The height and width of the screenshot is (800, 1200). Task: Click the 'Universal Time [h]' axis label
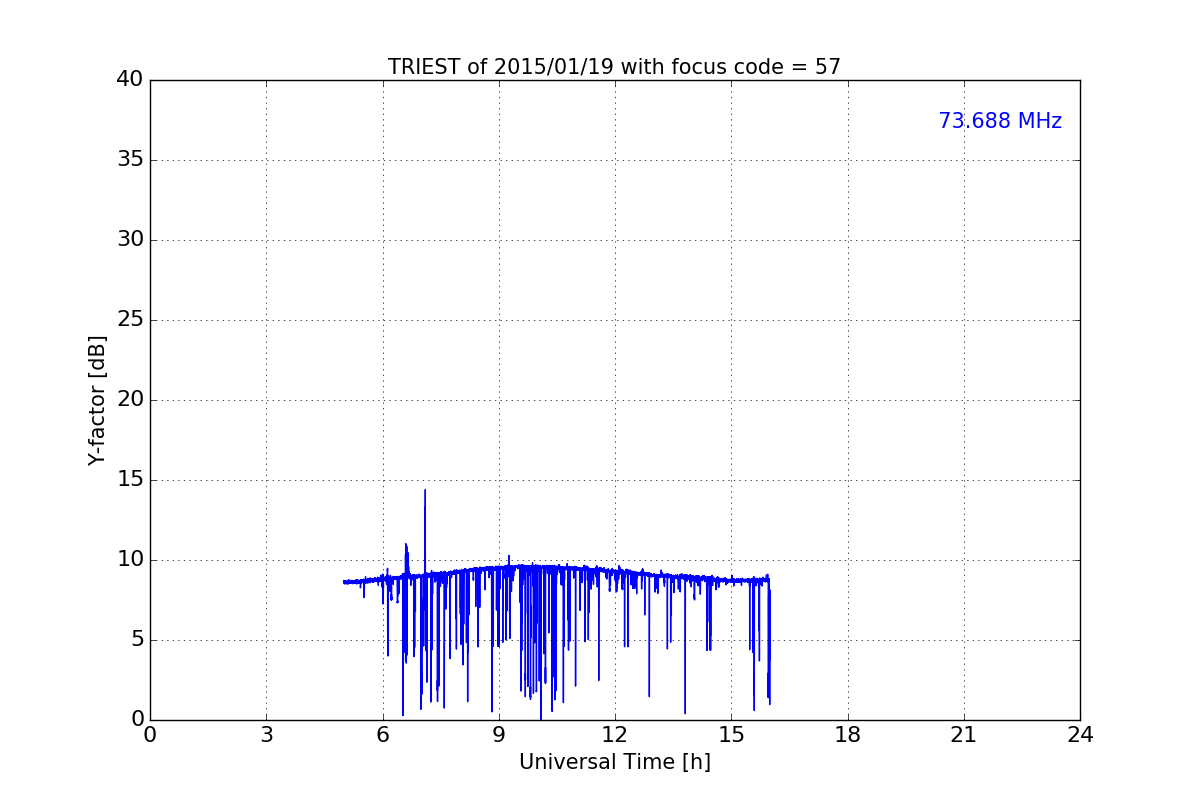[614, 762]
